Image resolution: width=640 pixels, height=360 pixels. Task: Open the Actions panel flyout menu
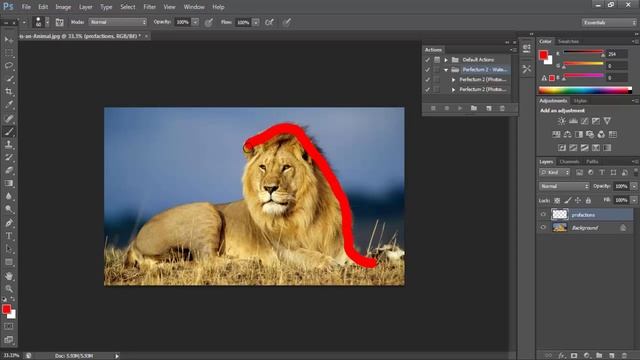(513, 50)
